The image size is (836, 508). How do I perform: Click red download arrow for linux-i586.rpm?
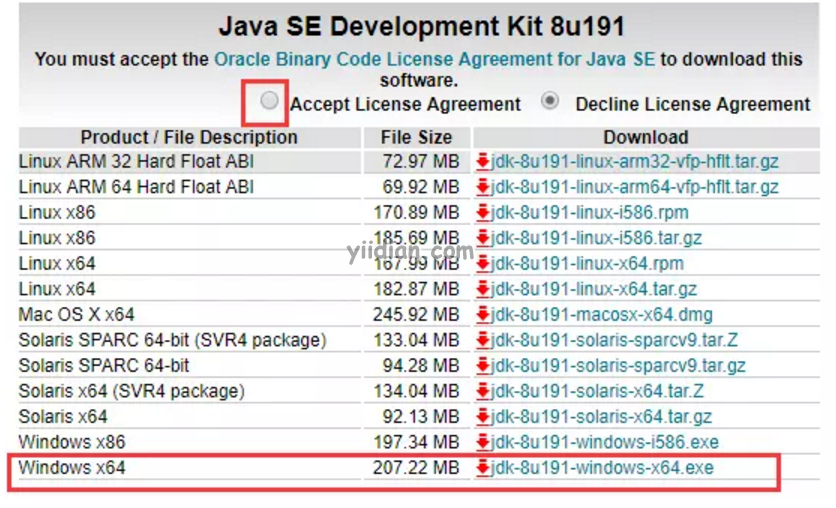coord(483,212)
